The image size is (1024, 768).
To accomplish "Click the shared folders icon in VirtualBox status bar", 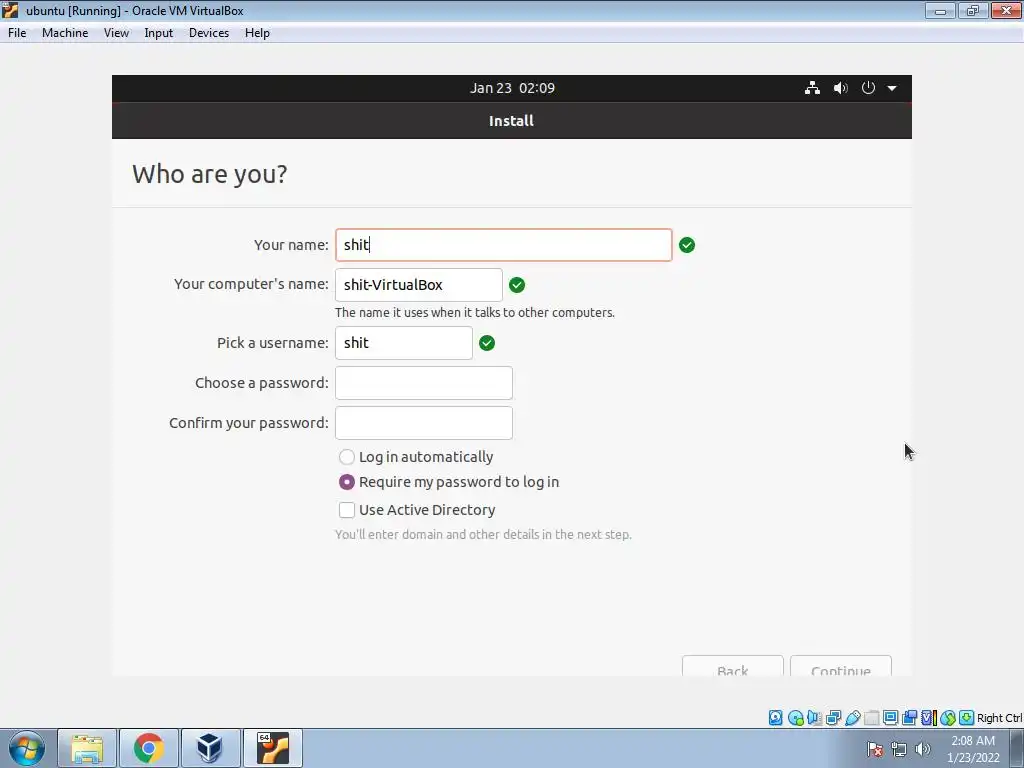I will 871,718.
